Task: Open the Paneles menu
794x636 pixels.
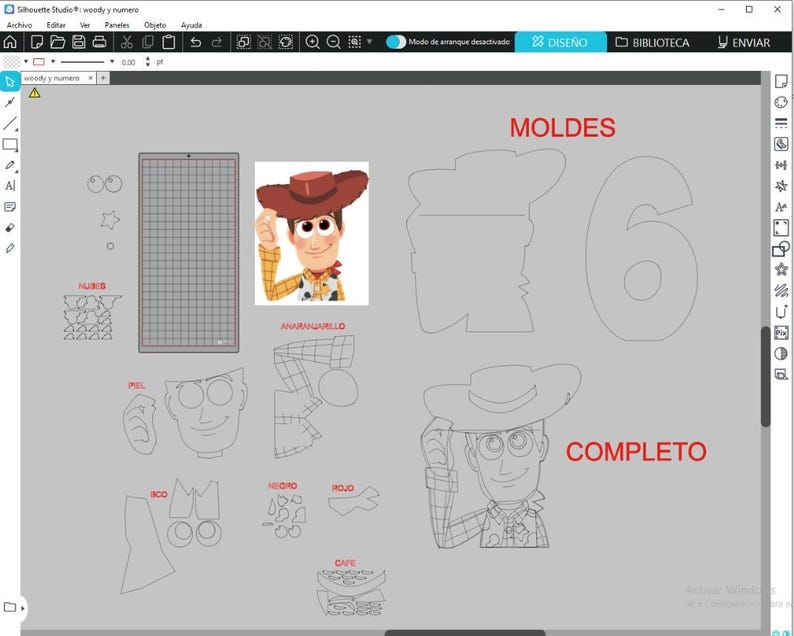Action: pos(117,25)
